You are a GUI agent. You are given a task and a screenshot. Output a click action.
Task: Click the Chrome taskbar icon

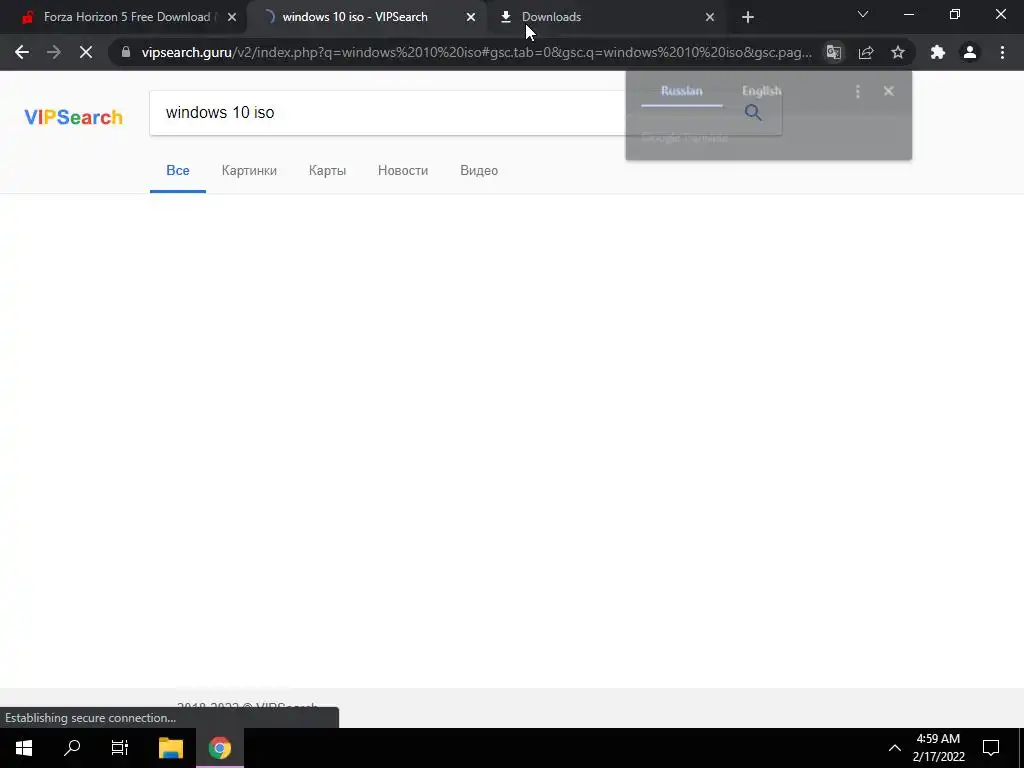coord(220,748)
